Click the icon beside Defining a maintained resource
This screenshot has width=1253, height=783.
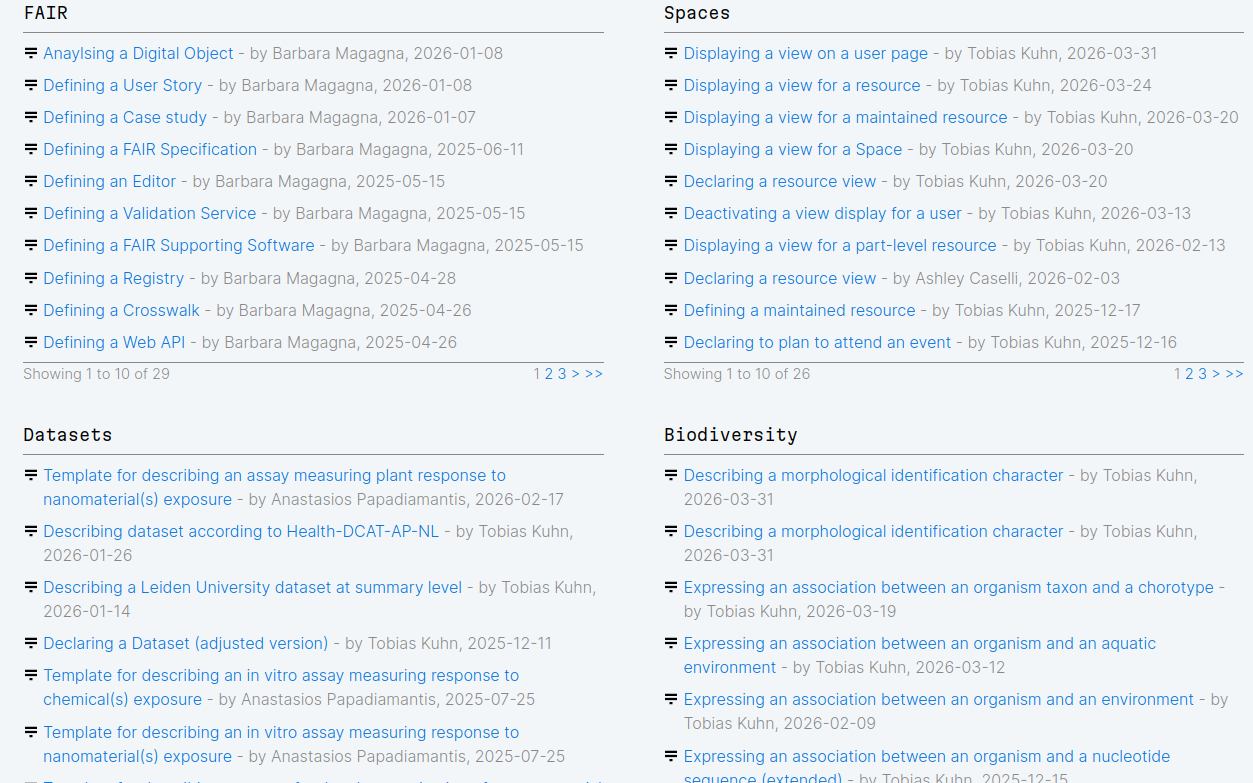(671, 311)
